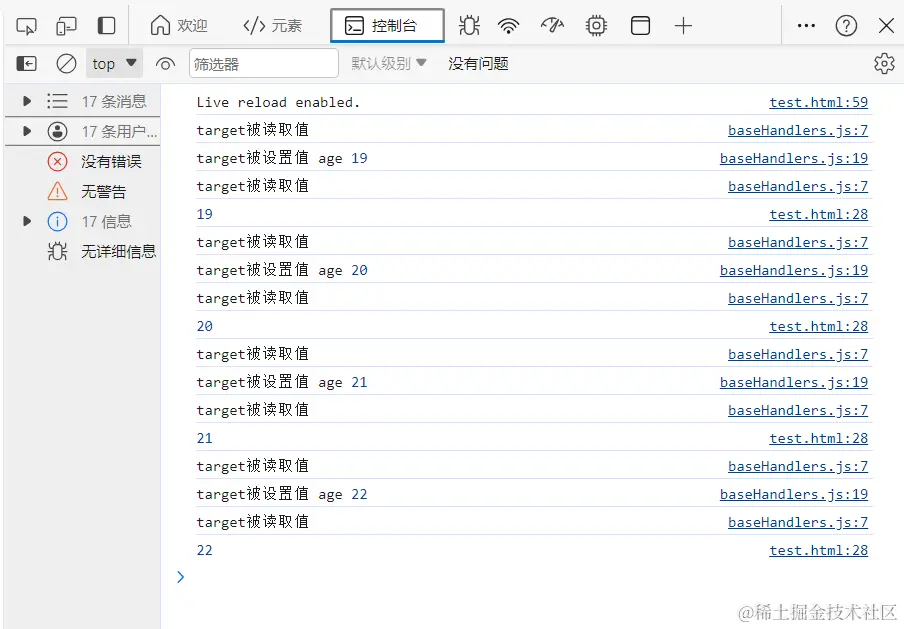This screenshot has width=904, height=629.
Task: Expand the 17 条消息 group arrow
Action: pos(27,101)
